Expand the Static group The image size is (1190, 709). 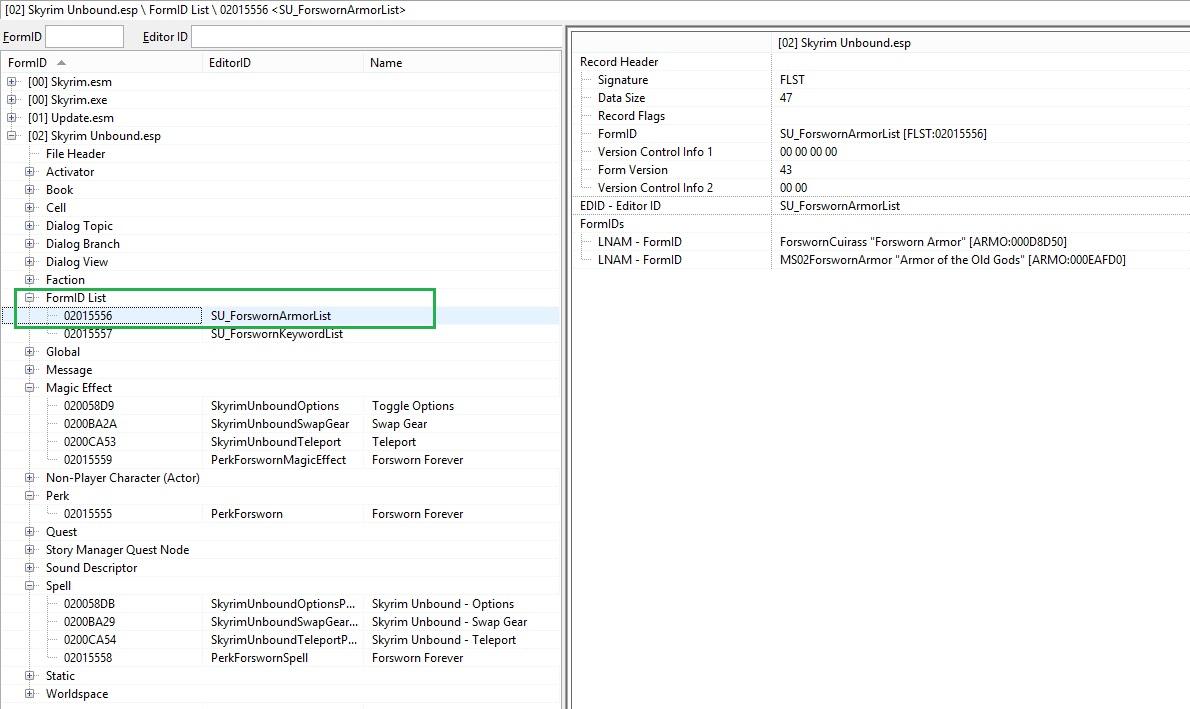tap(30, 676)
